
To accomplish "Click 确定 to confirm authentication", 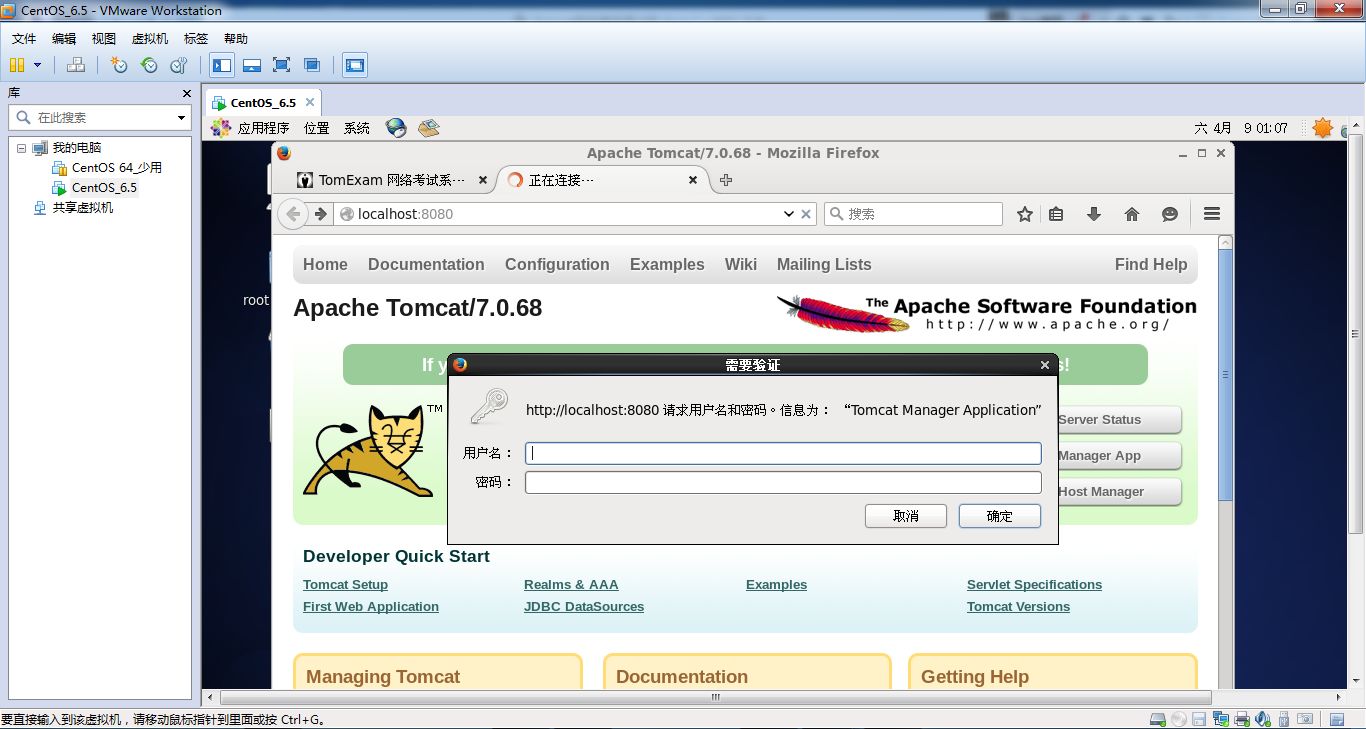I will pyautogui.click(x=1000, y=516).
